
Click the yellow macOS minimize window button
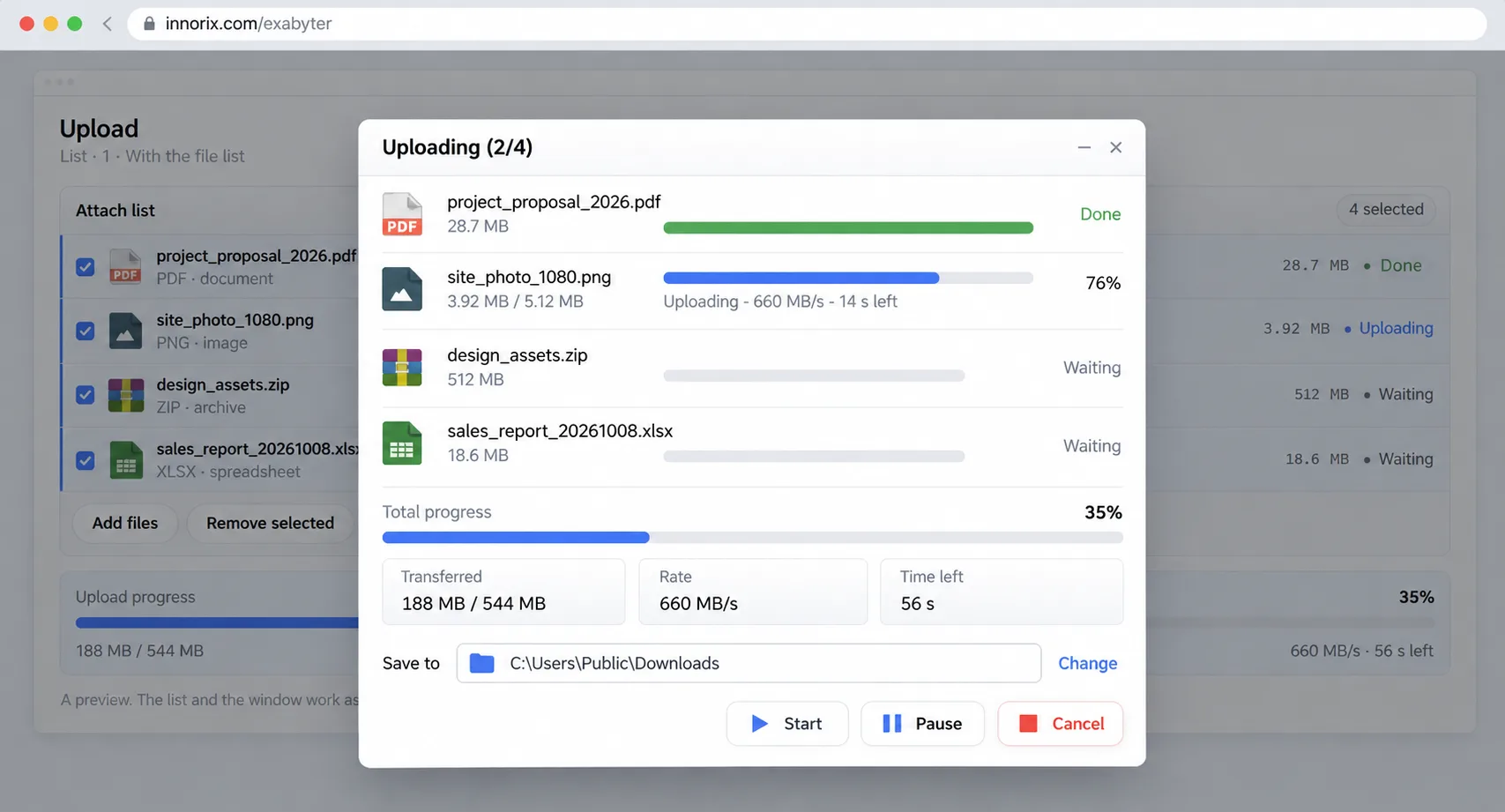click(51, 24)
